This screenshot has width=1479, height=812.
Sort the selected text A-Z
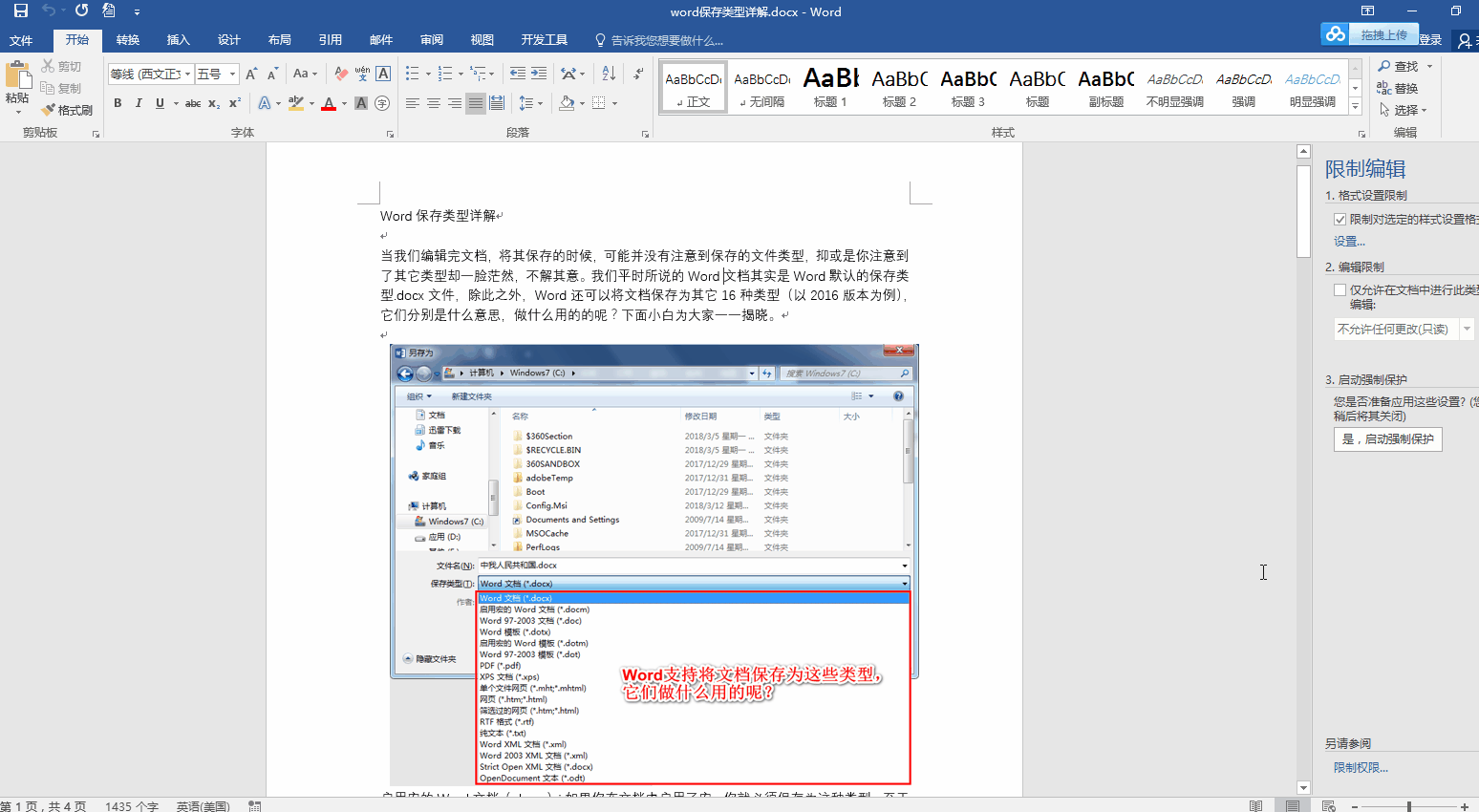coord(609,74)
